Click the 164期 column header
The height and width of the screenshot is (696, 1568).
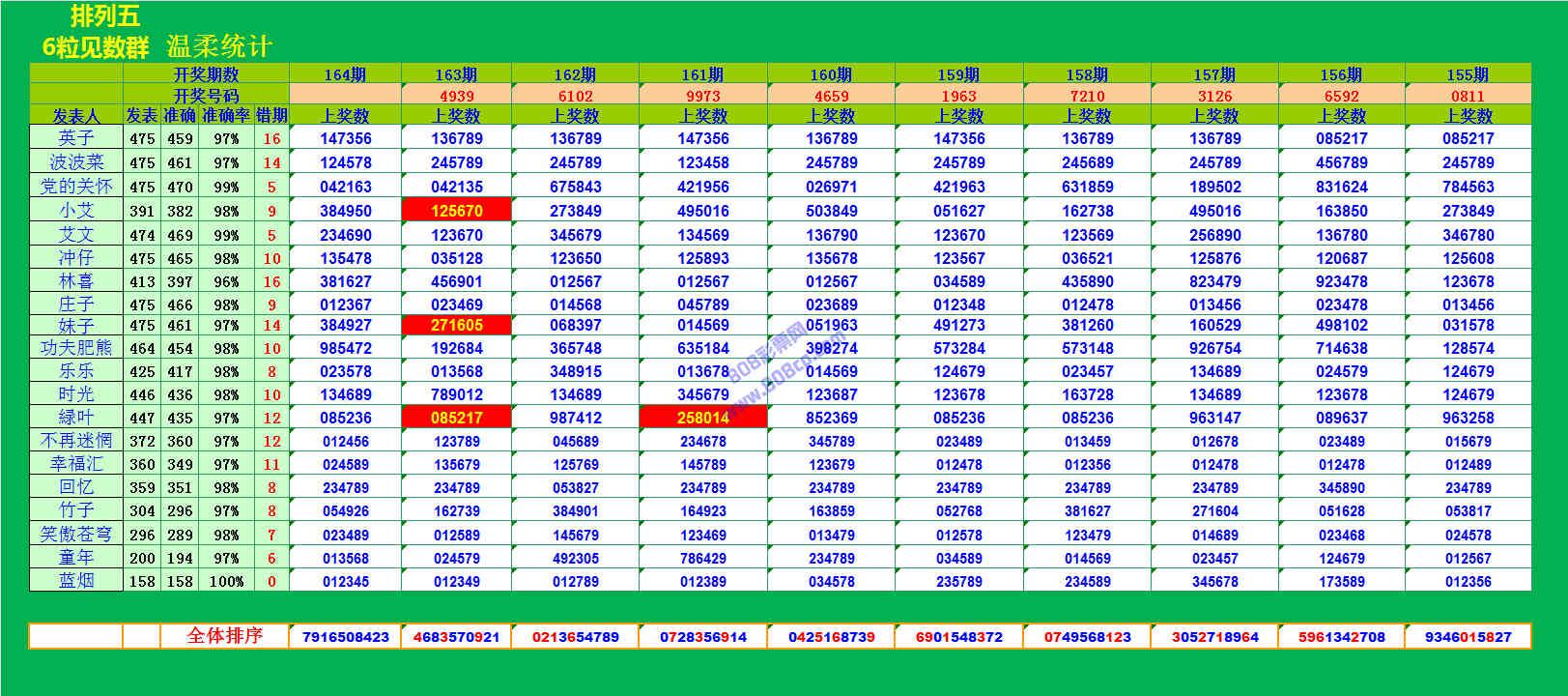click(345, 74)
